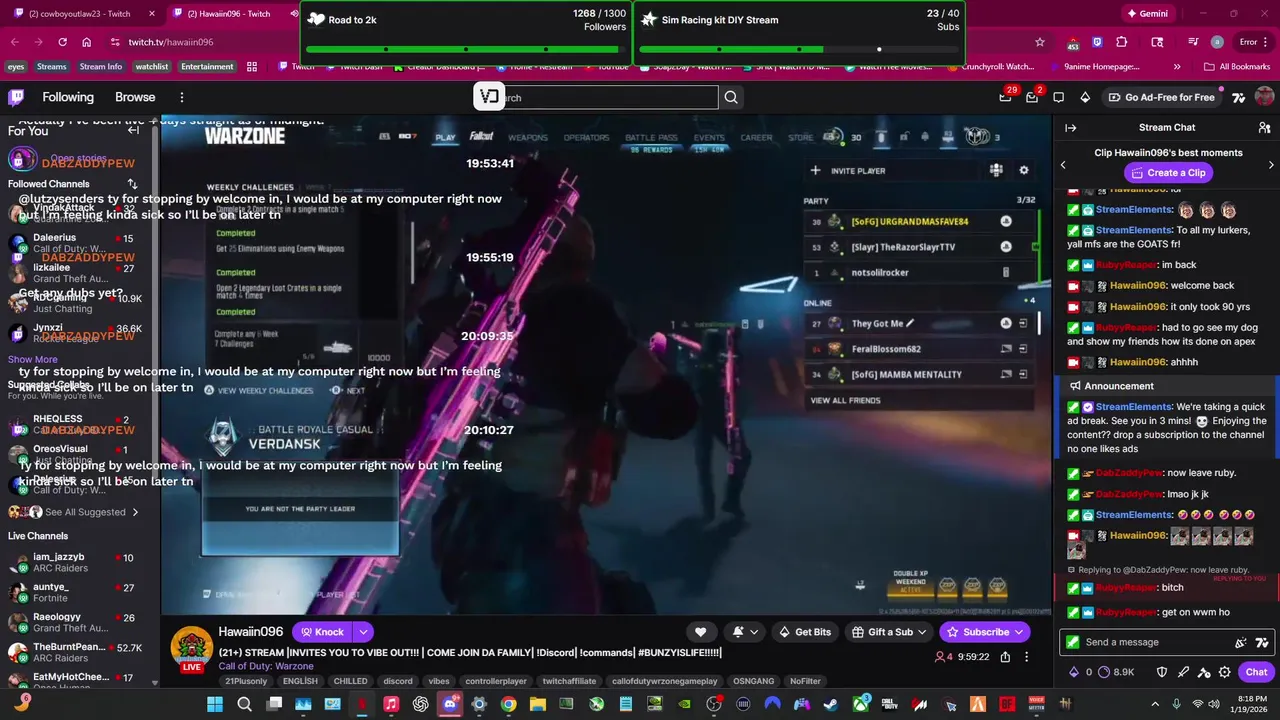Open the 7TV emote menu in message box

click(x=1262, y=642)
